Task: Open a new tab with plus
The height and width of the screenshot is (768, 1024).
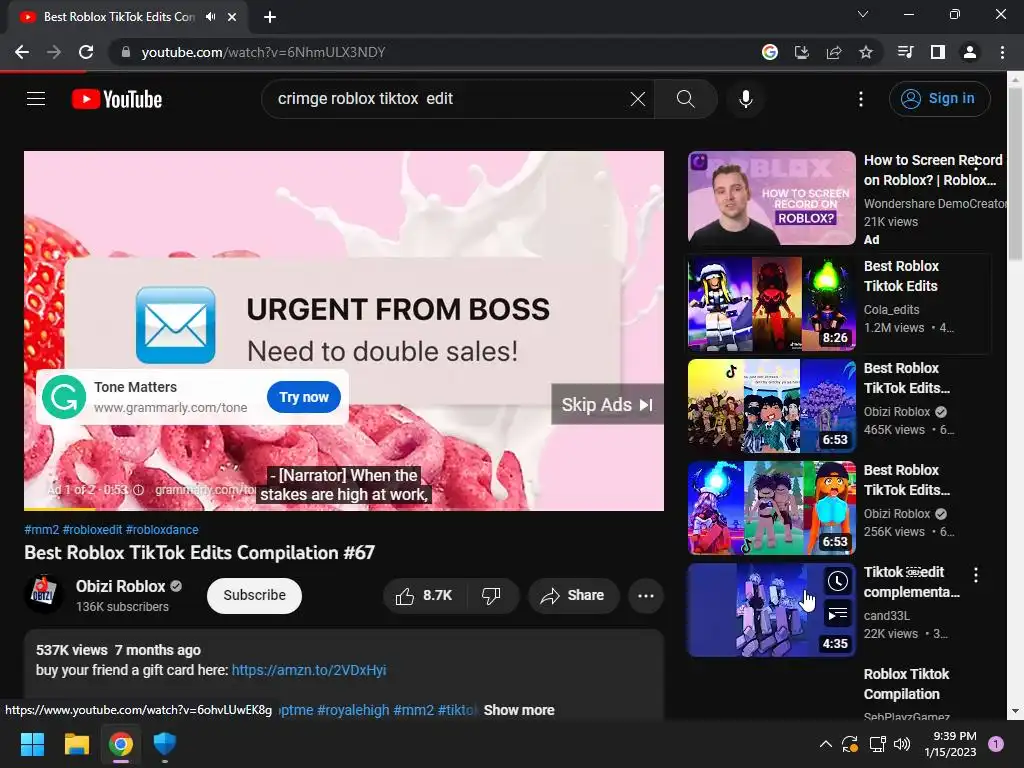Action: pos(270,17)
